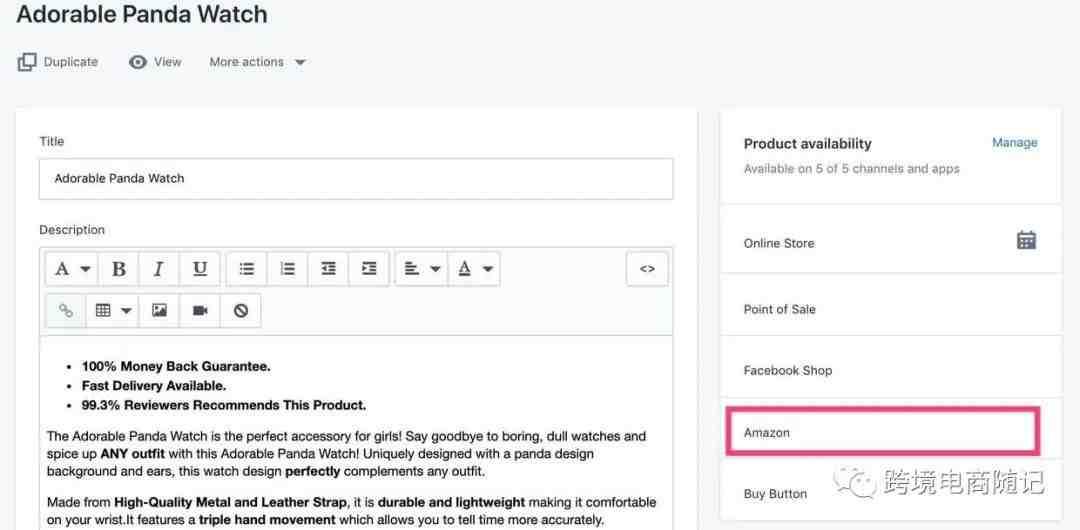Image resolution: width=1080 pixels, height=530 pixels.
Task: Switch to HTML code view
Action: point(647,269)
